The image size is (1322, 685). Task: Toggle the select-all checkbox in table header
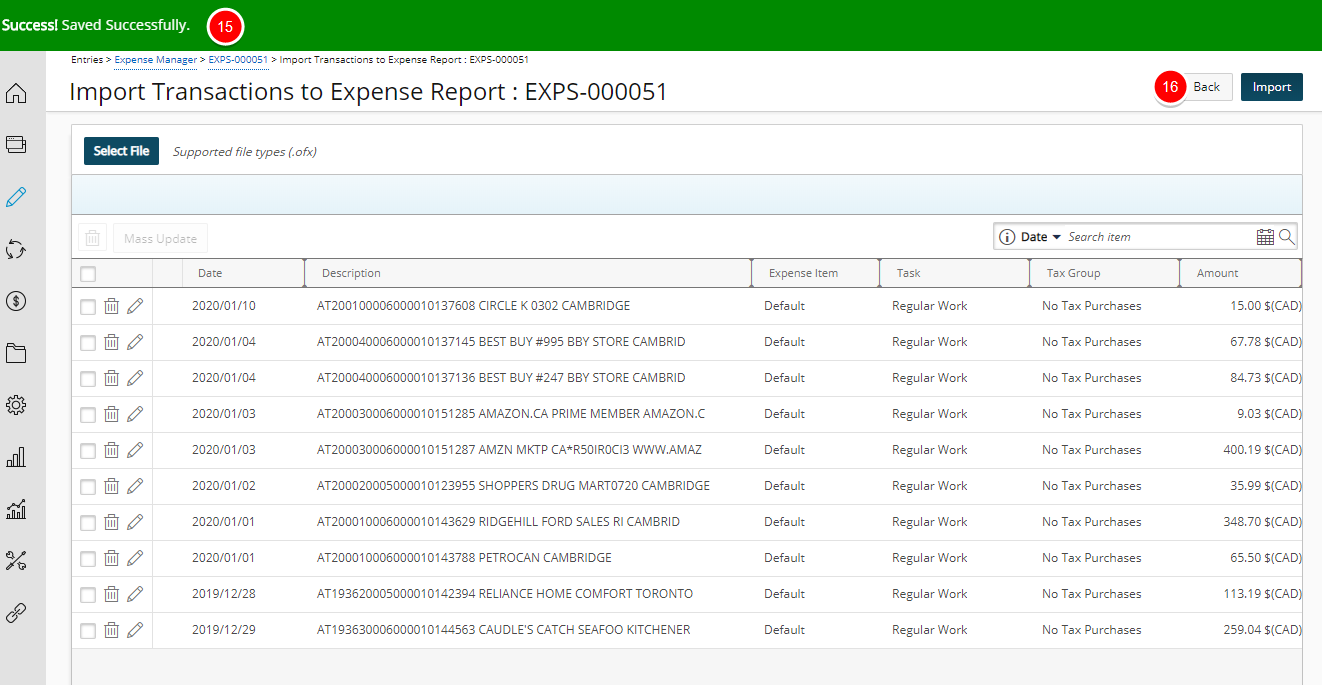click(x=88, y=274)
